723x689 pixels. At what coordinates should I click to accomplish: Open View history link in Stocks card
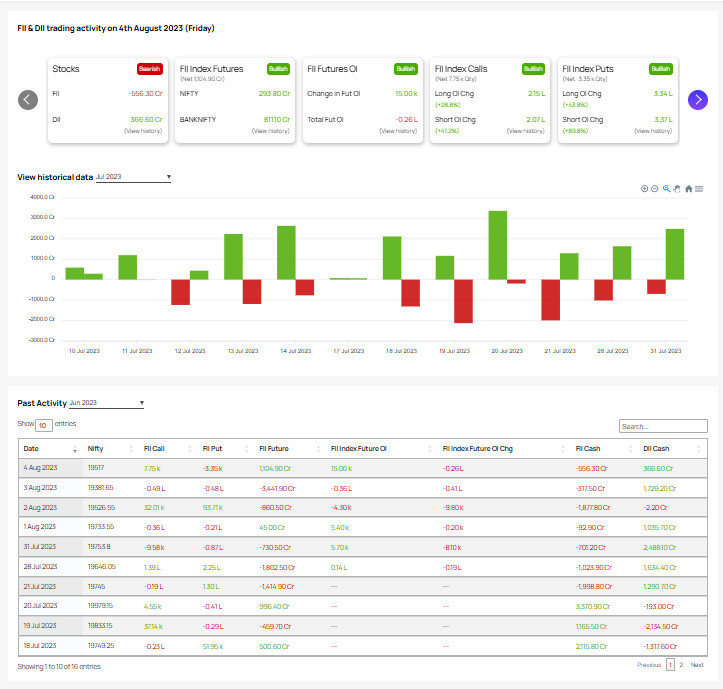[143, 131]
